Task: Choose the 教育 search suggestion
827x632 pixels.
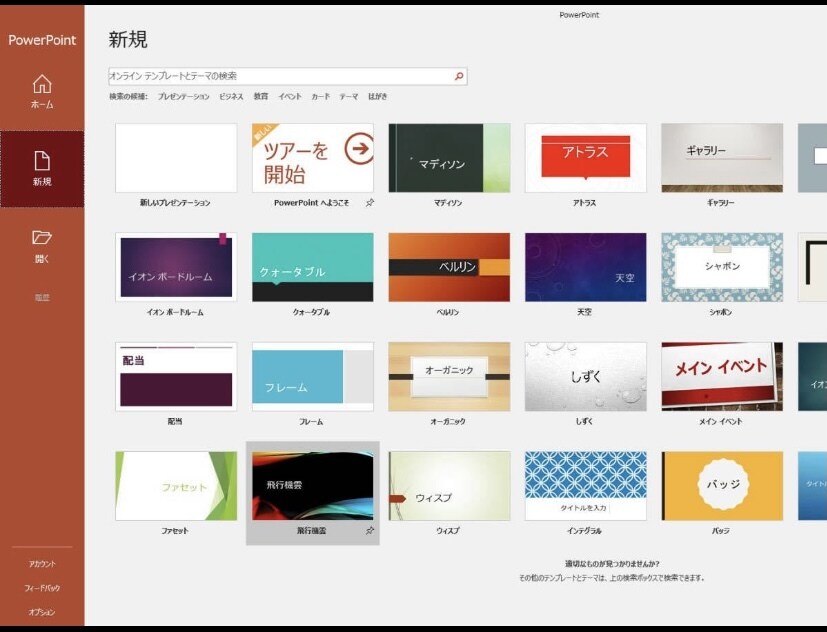Action: coord(261,97)
